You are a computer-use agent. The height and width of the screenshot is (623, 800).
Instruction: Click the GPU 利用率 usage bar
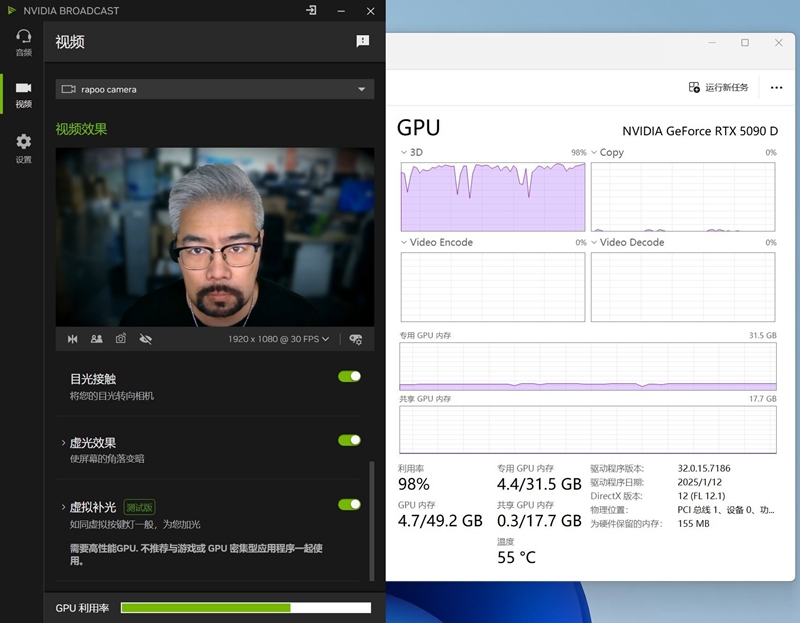coord(245,608)
